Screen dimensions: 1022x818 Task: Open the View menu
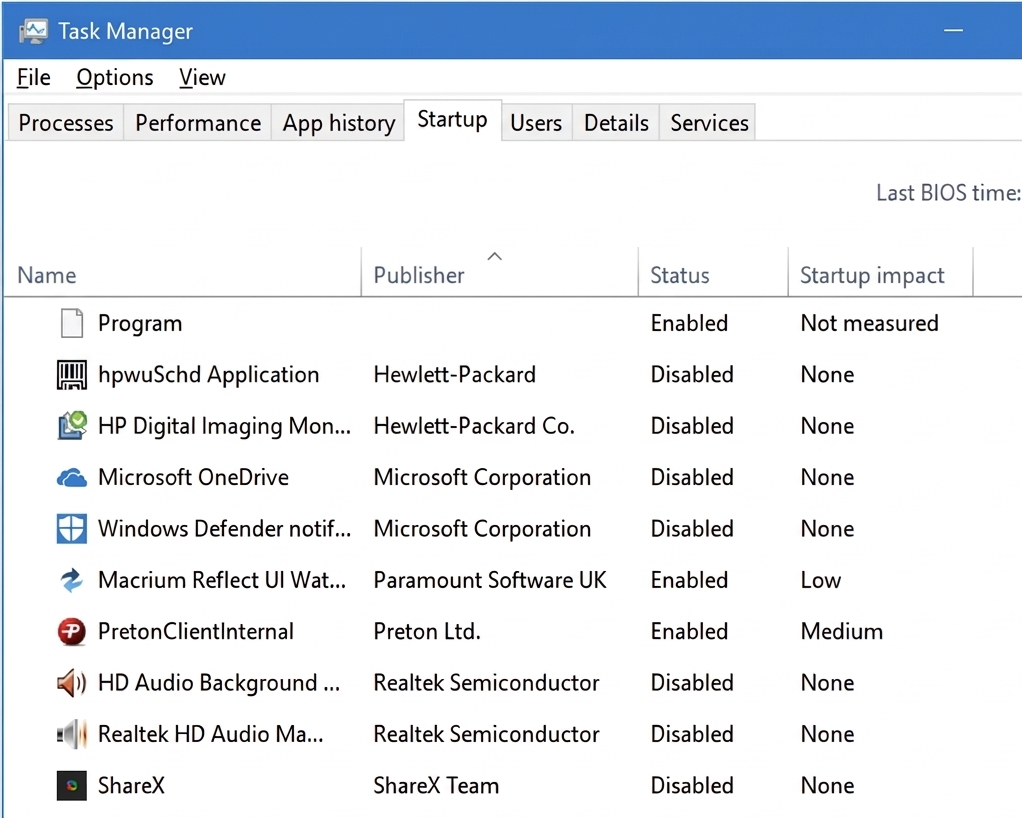[x=202, y=78]
